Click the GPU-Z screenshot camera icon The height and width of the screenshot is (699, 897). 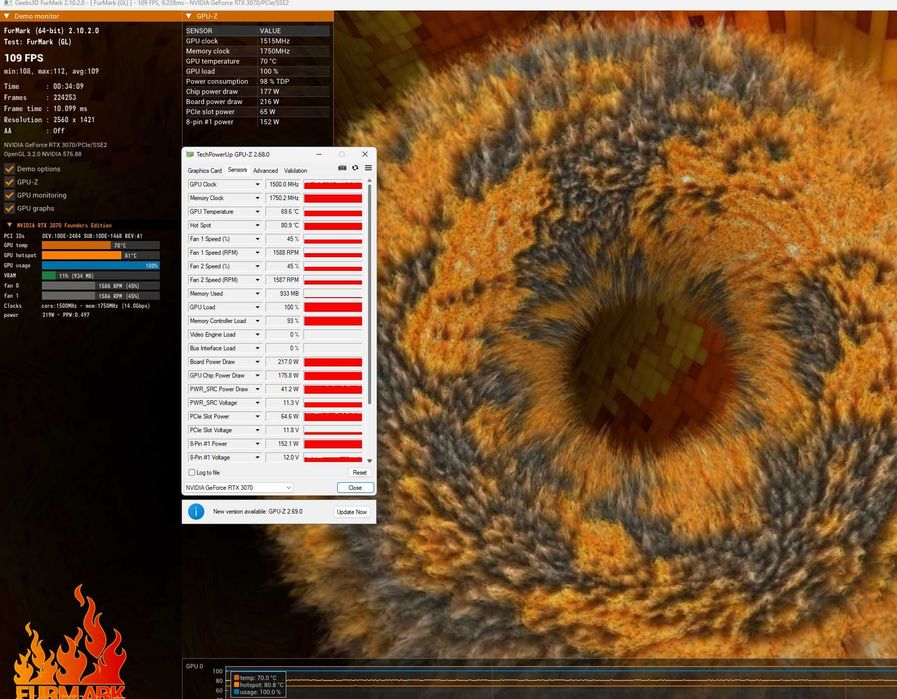pyautogui.click(x=342, y=168)
